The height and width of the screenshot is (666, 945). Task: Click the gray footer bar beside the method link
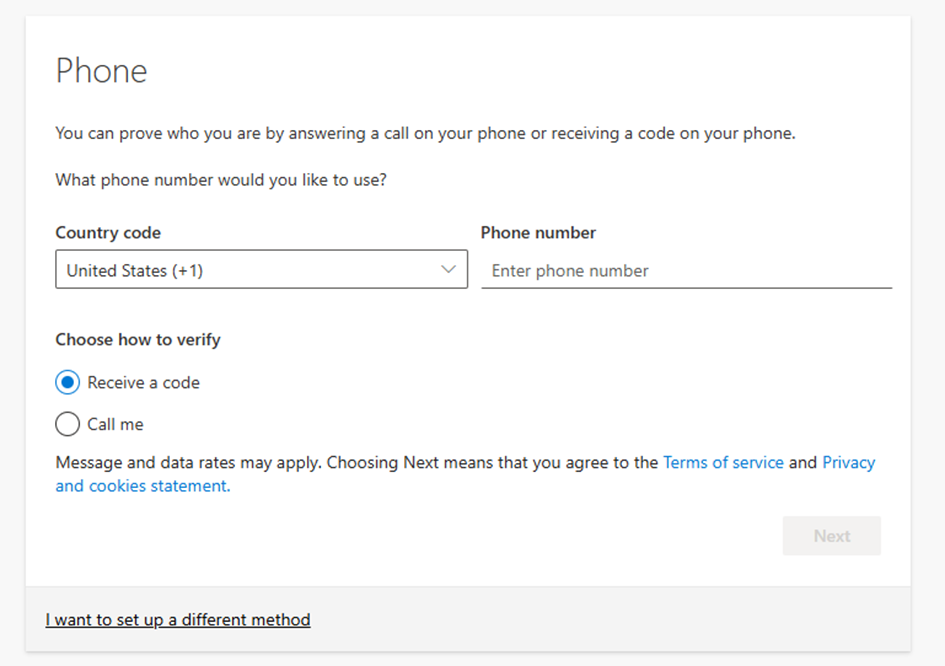620,620
